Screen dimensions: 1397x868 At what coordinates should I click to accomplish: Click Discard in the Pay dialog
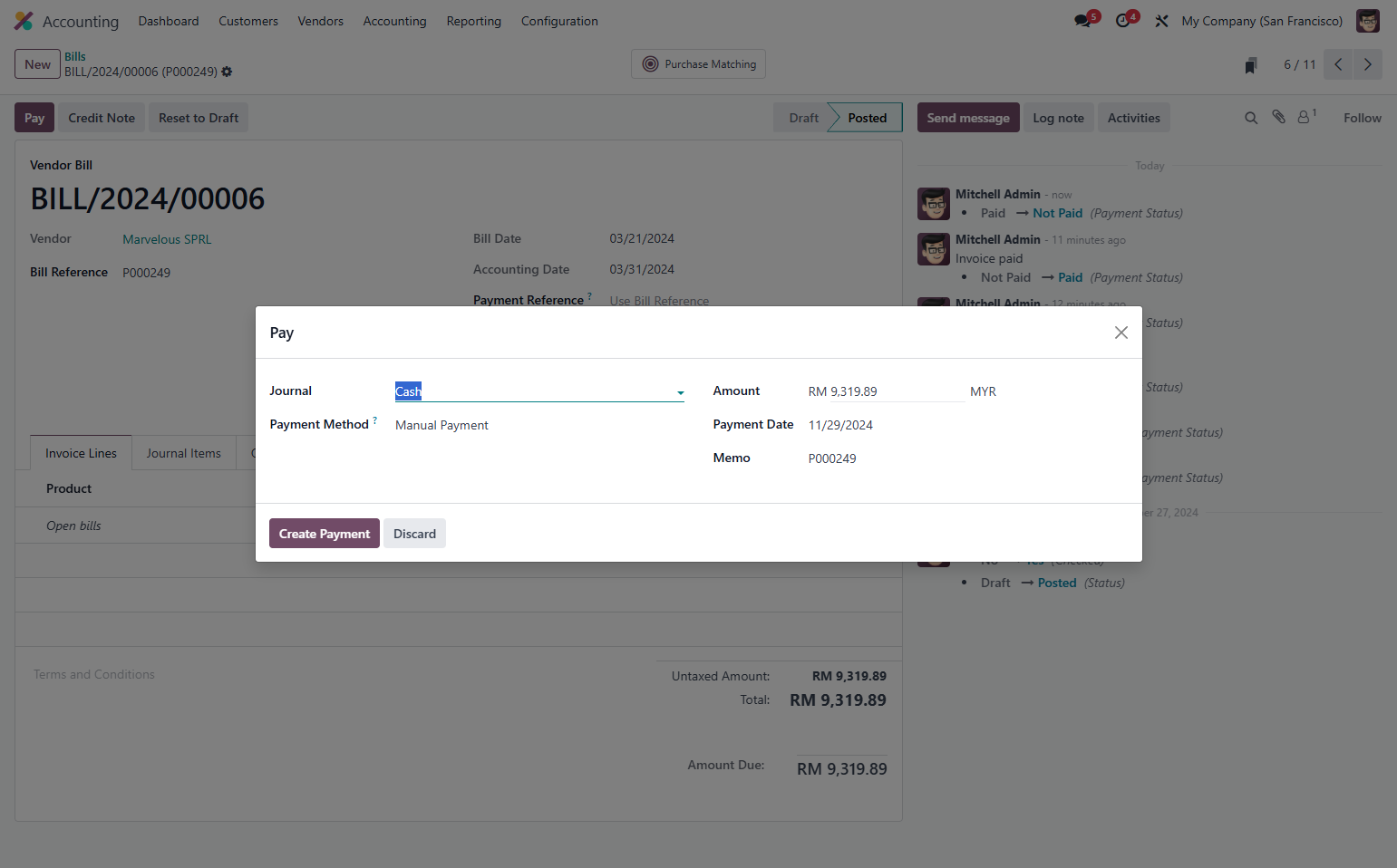(414, 534)
